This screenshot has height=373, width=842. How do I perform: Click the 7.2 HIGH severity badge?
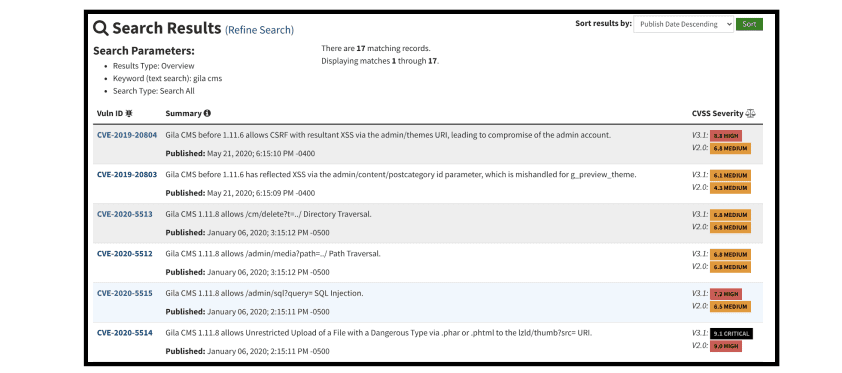coord(725,294)
